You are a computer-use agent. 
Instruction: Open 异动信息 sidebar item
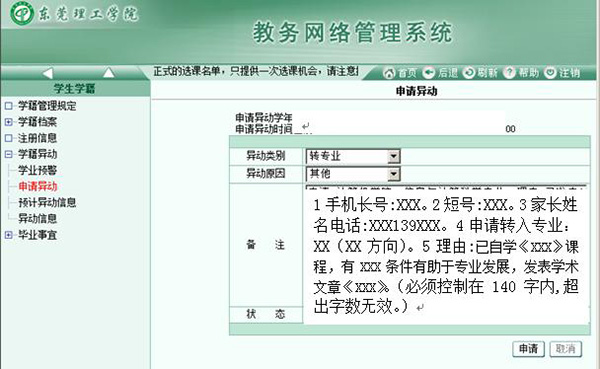coord(38,219)
